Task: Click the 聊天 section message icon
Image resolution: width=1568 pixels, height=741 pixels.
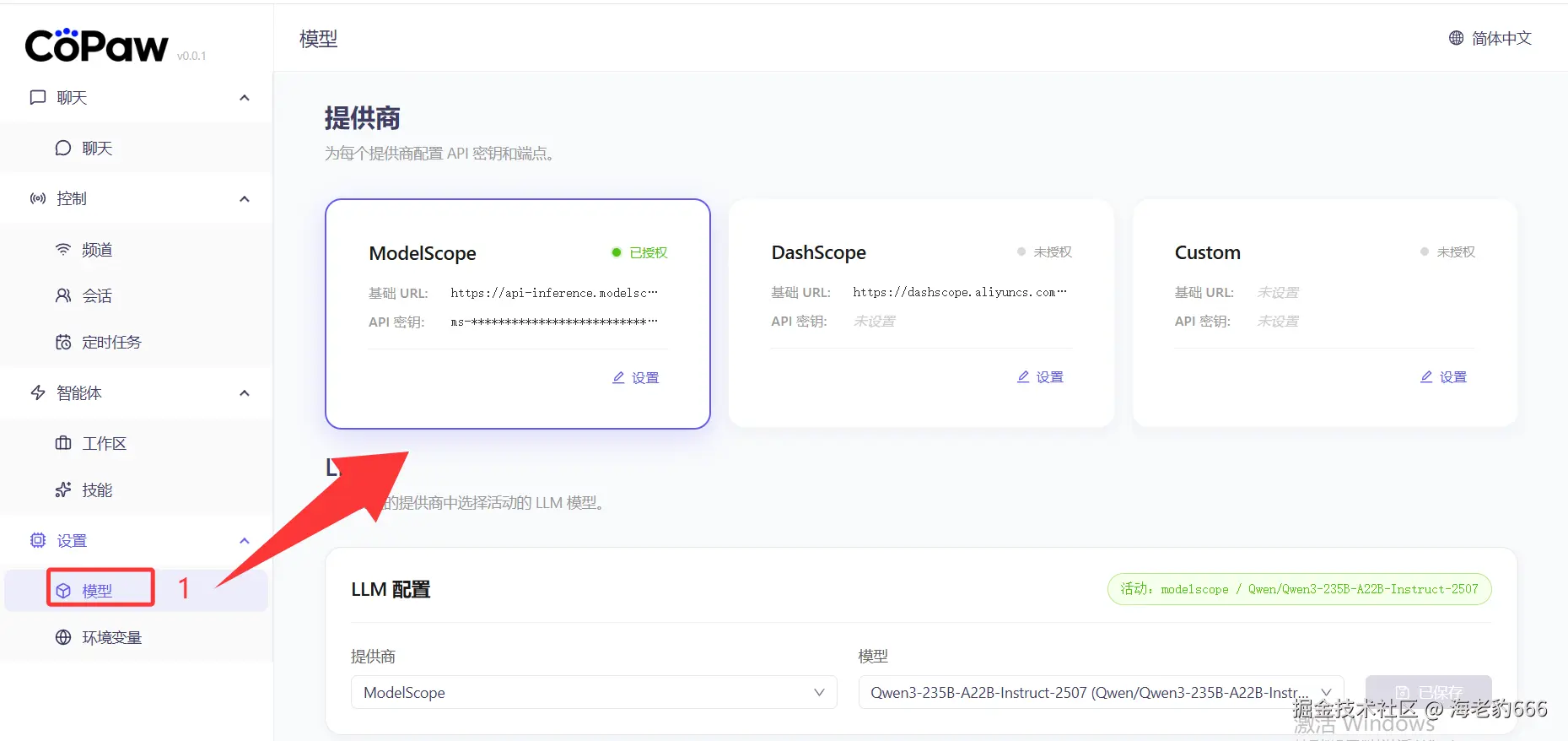Action: coord(38,98)
